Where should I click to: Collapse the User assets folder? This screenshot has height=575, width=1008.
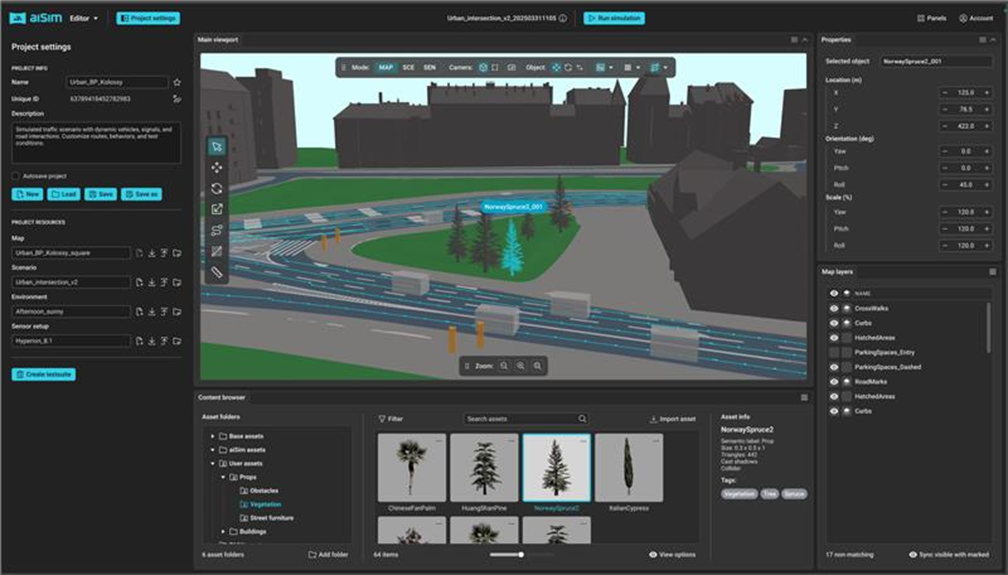point(213,463)
